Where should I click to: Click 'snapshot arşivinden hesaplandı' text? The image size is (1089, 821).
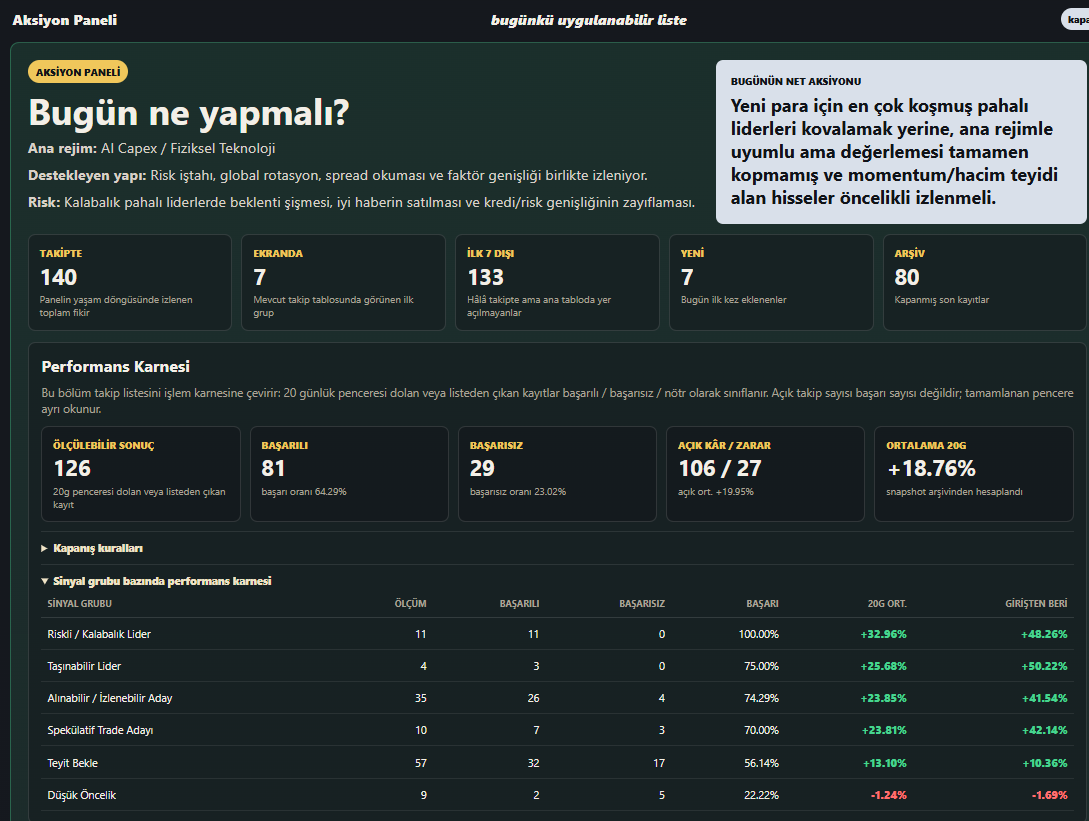(x=954, y=491)
